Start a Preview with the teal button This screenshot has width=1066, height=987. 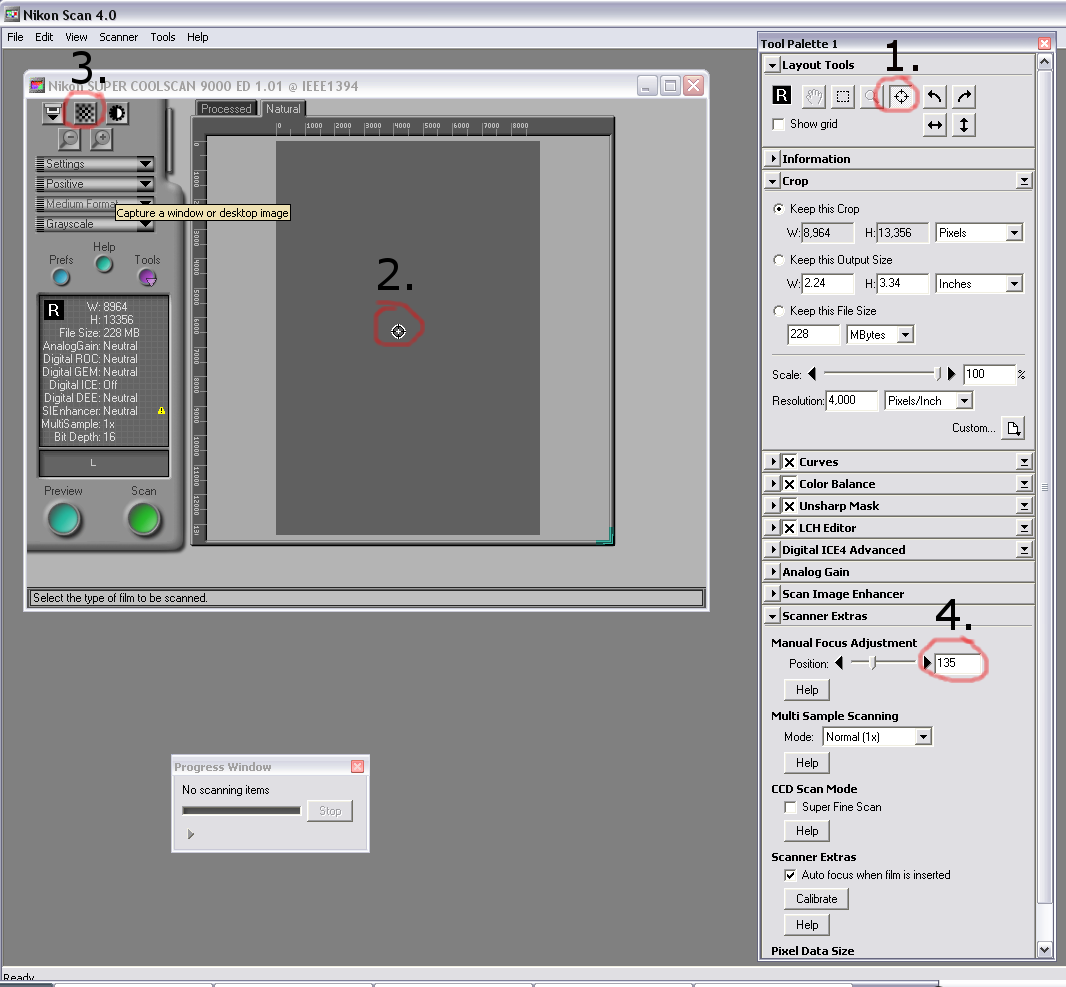65,519
